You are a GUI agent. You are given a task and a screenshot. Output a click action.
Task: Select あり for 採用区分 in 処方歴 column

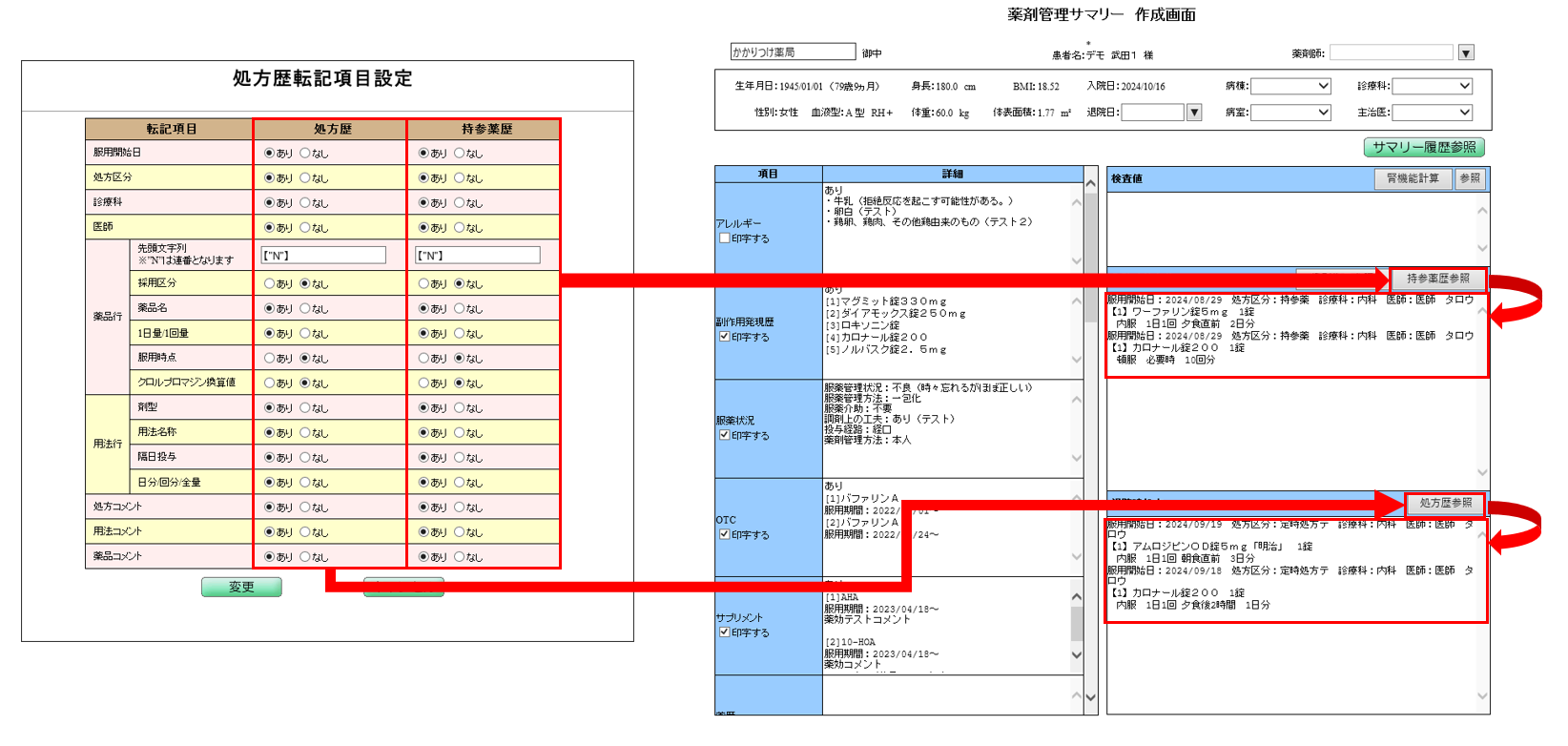pyautogui.click(x=270, y=283)
